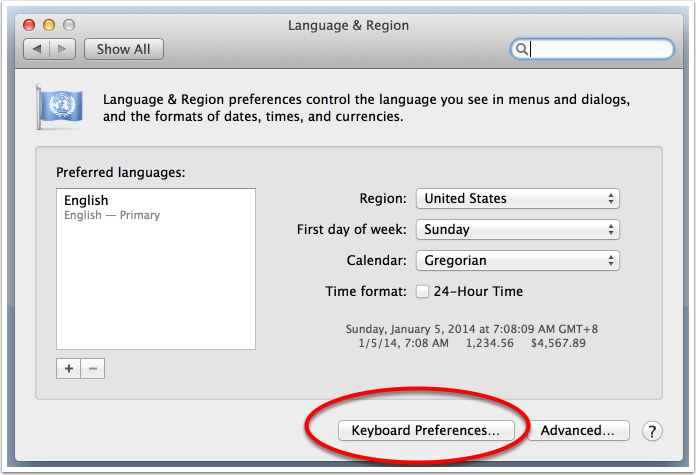This screenshot has height=475, width=696.
Task: Enable 24-Hour Time checkbox
Action: pyautogui.click(x=422, y=292)
